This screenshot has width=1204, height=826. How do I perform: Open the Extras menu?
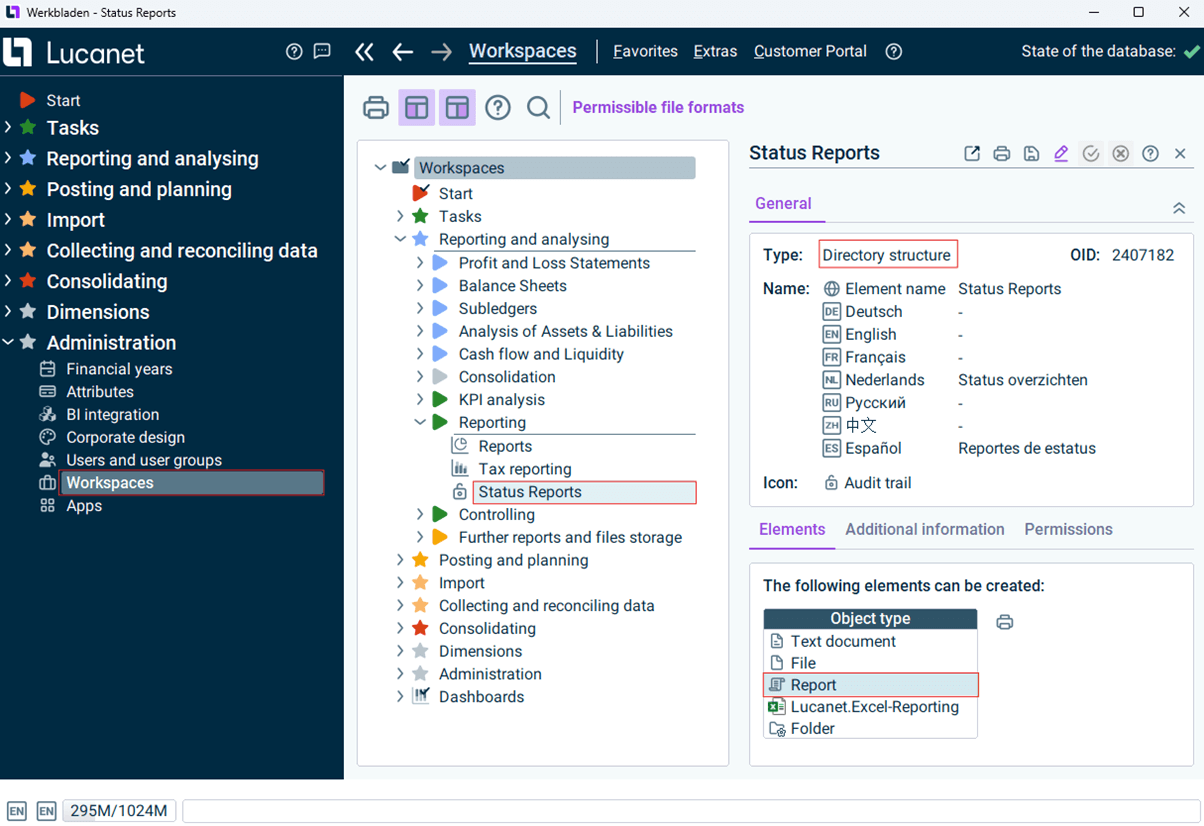coord(715,51)
